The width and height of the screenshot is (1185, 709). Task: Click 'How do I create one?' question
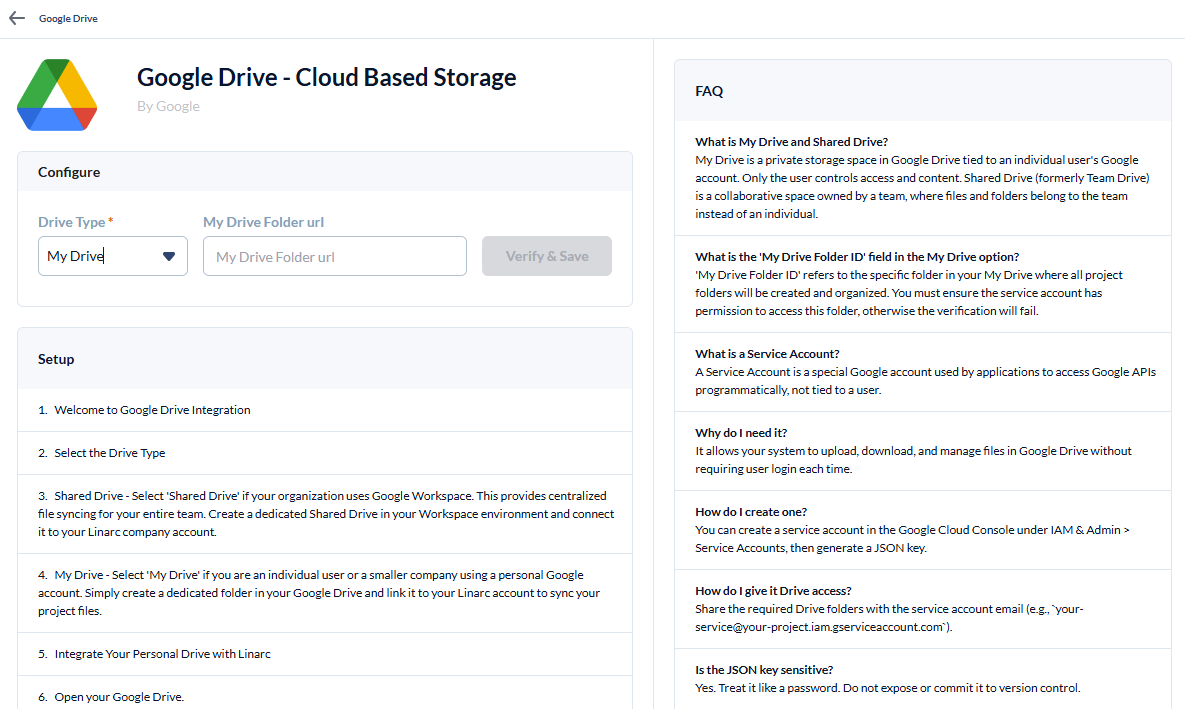tap(750, 512)
